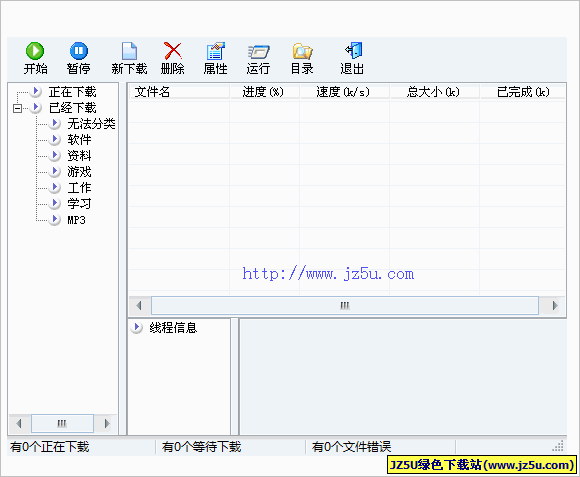
Task: Click arrow icon beside 正在下载
Action: (x=36, y=91)
